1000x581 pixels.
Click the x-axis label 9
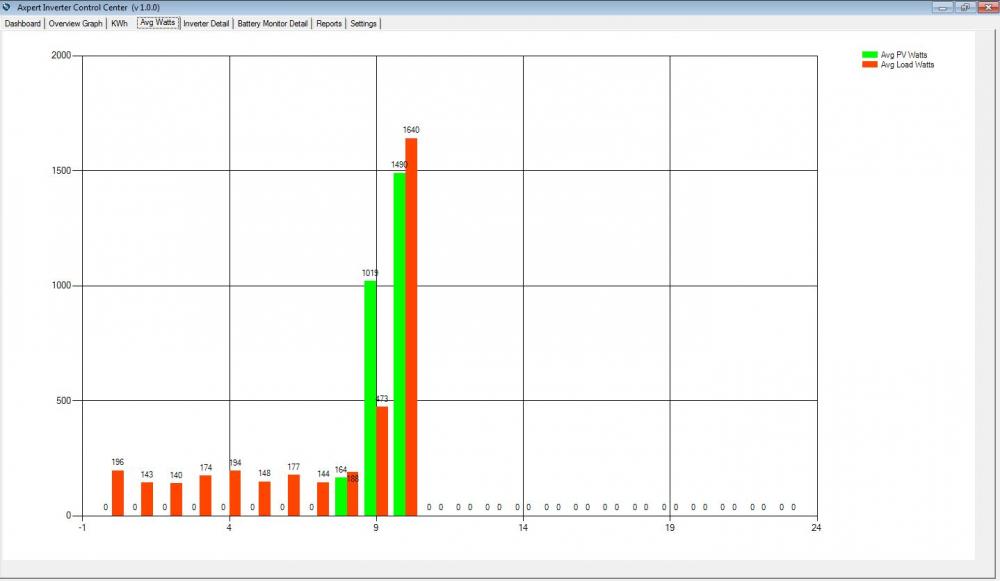pos(376,527)
